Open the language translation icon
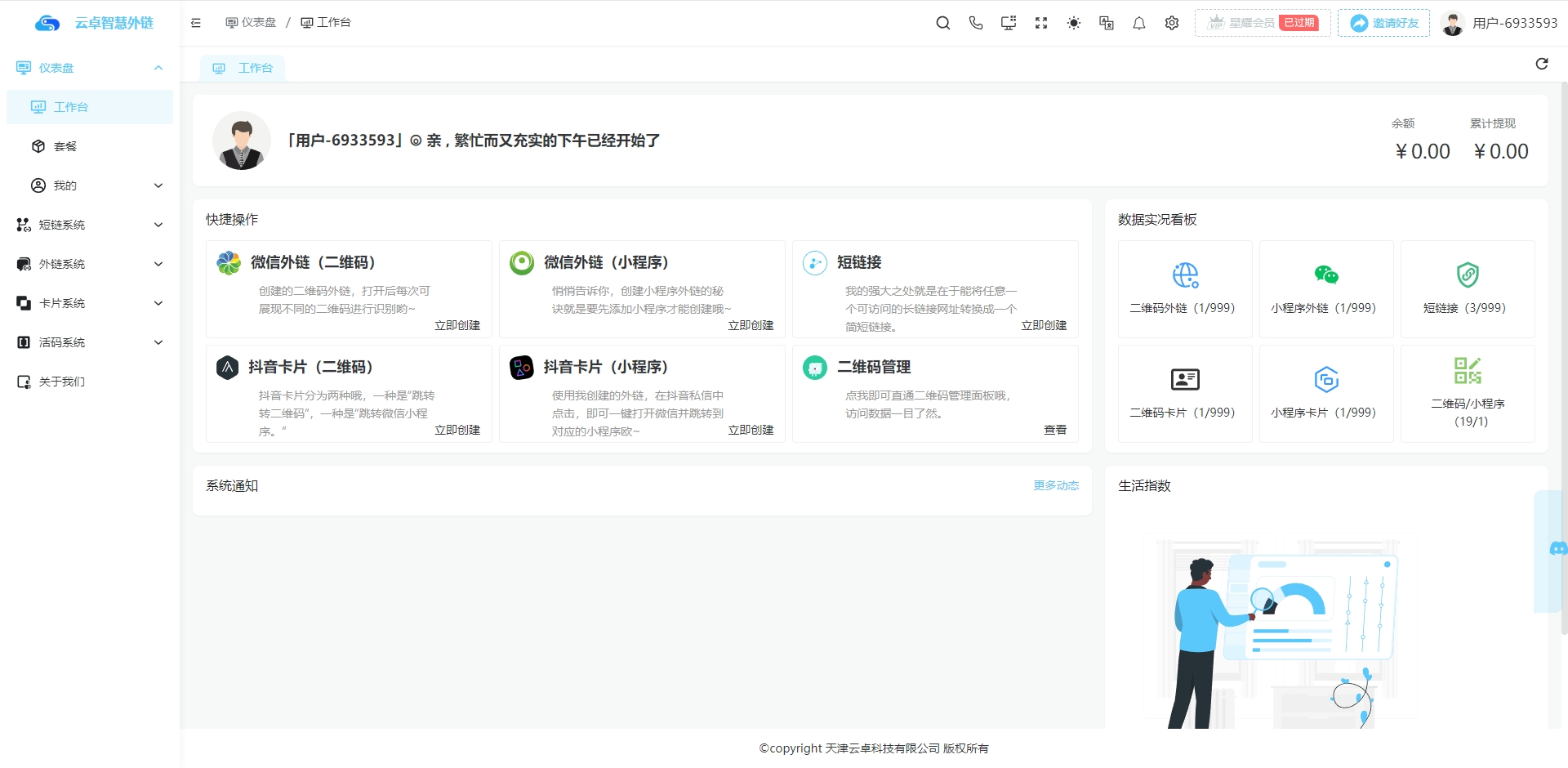1568x768 pixels. pos(1107,23)
